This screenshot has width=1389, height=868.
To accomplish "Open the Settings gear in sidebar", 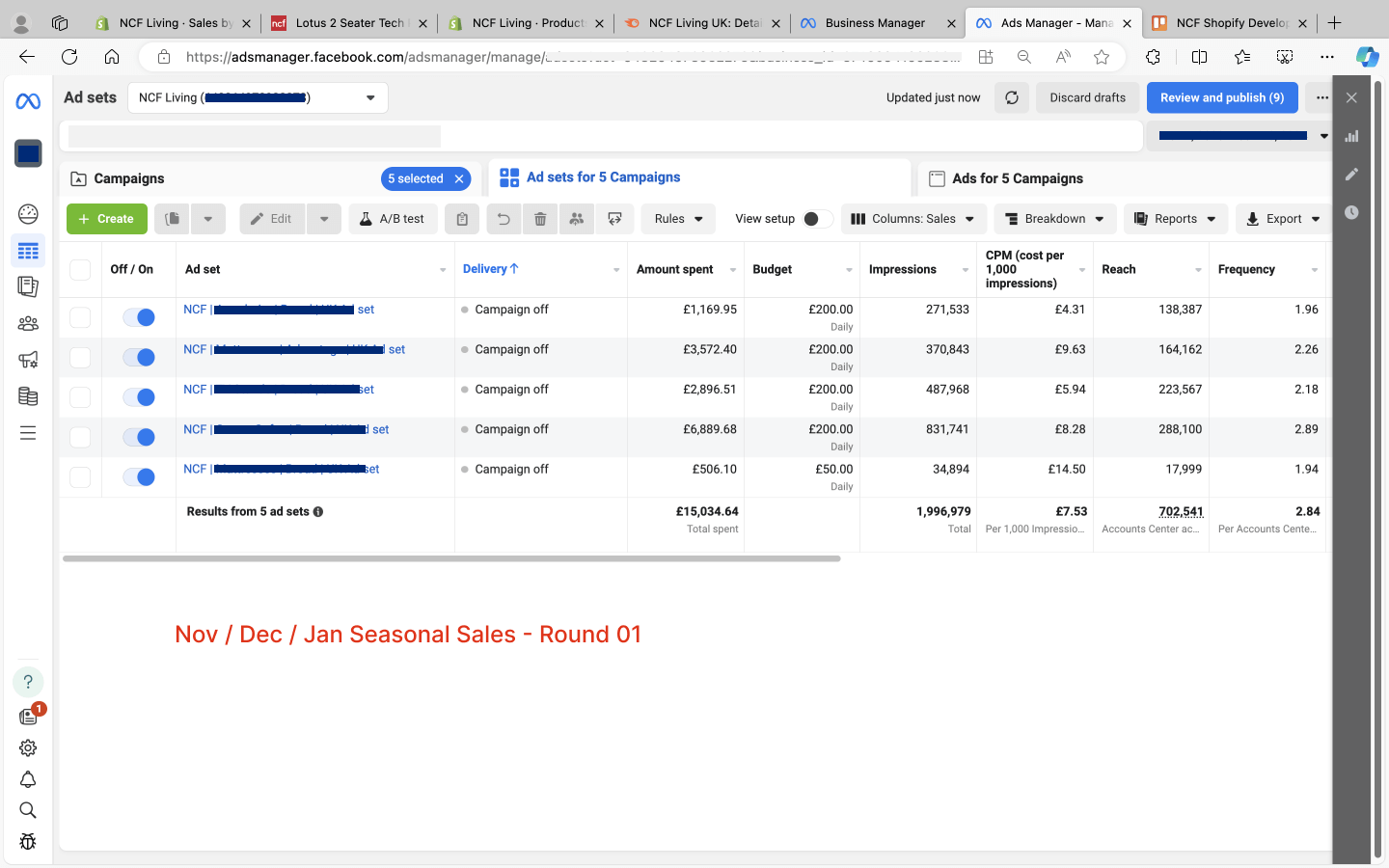I will tap(28, 747).
